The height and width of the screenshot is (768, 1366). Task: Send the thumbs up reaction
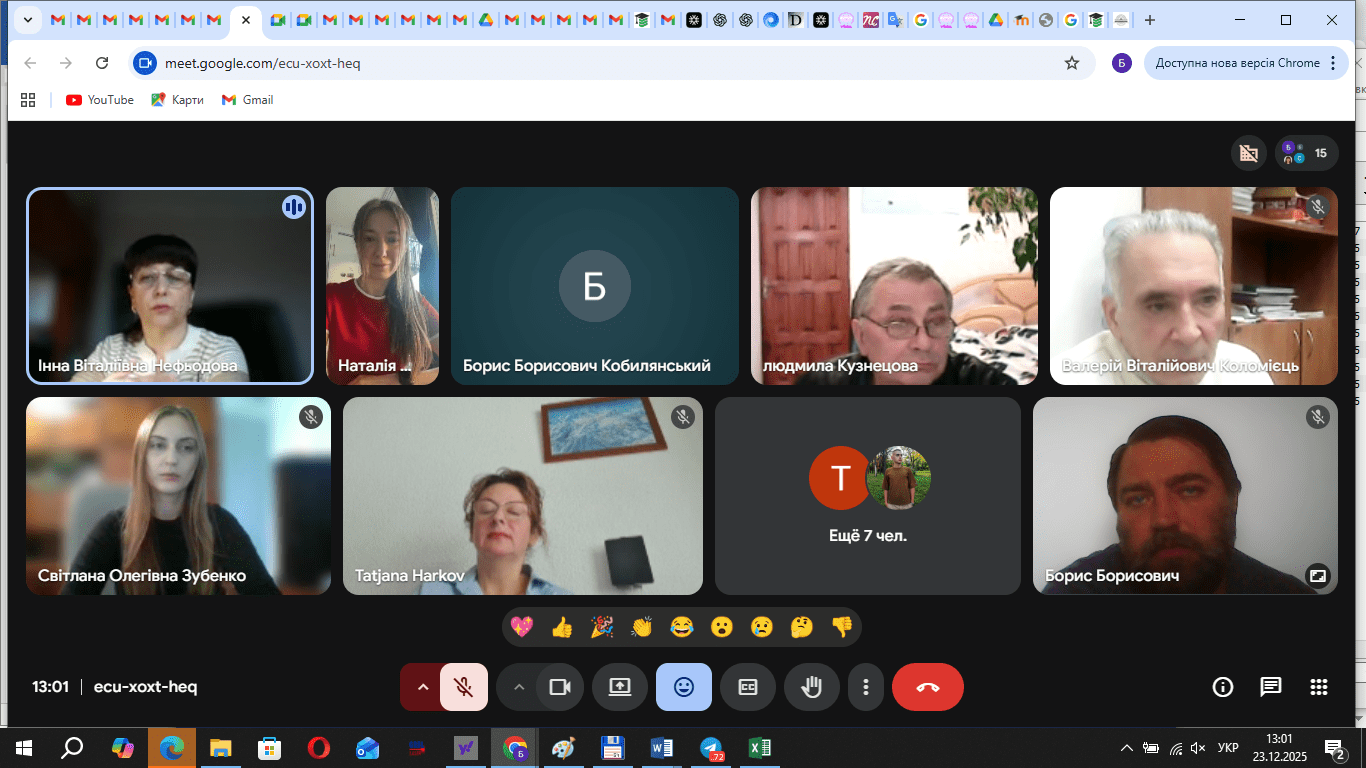coord(562,627)
